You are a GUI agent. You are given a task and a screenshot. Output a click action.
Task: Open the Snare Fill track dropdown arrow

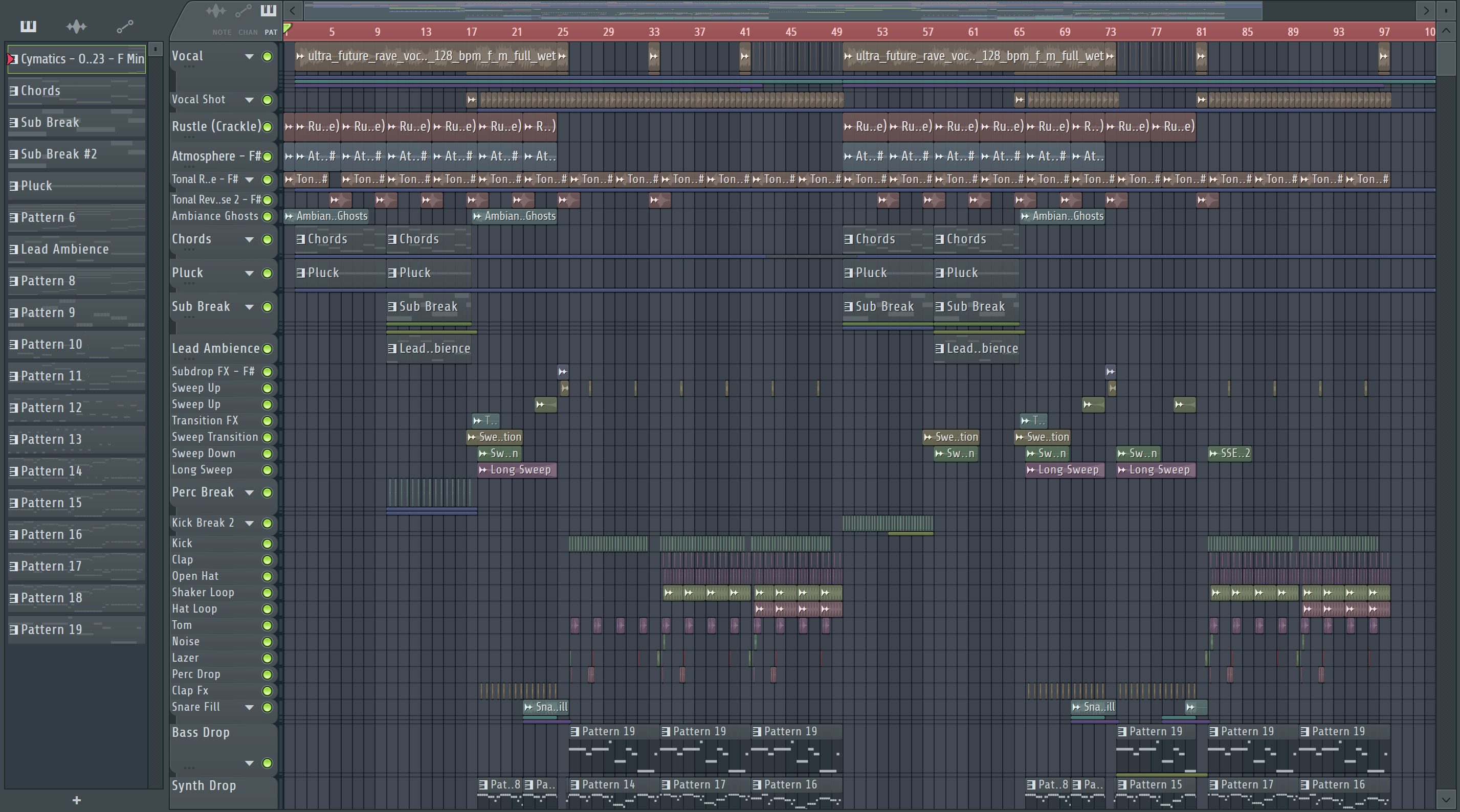pyautogui.click(x=249, y=707)
